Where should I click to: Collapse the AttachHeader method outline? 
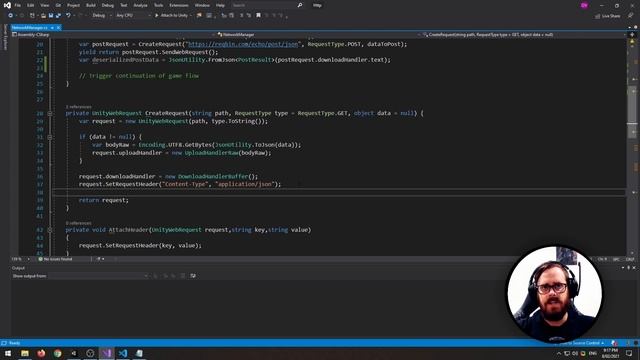[50, 230]
